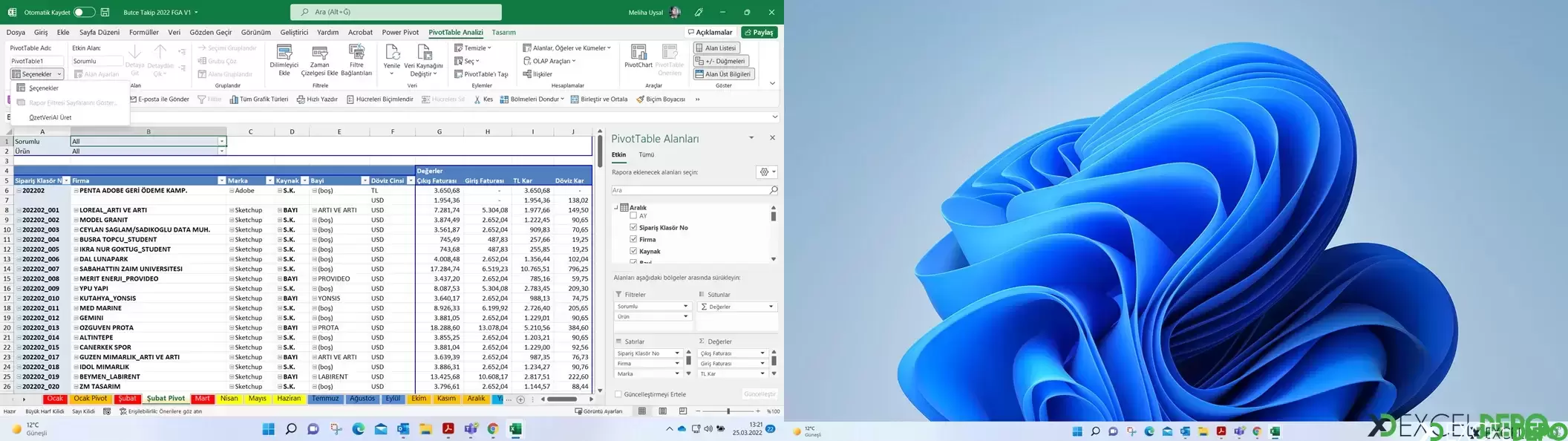Open Temizle dropdown in Eylemler

[473, 48]
